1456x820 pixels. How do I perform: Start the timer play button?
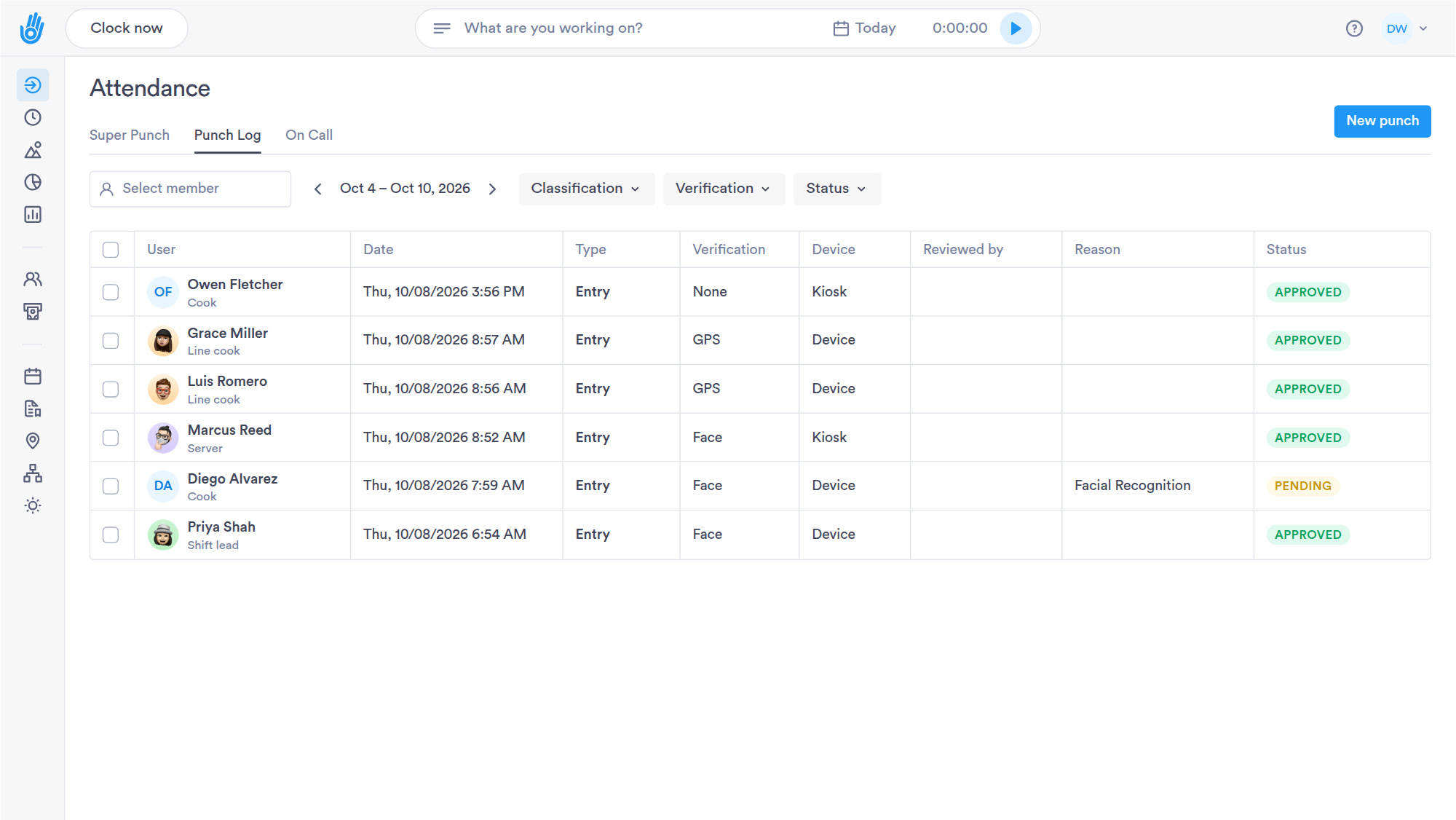[1016, 28]
